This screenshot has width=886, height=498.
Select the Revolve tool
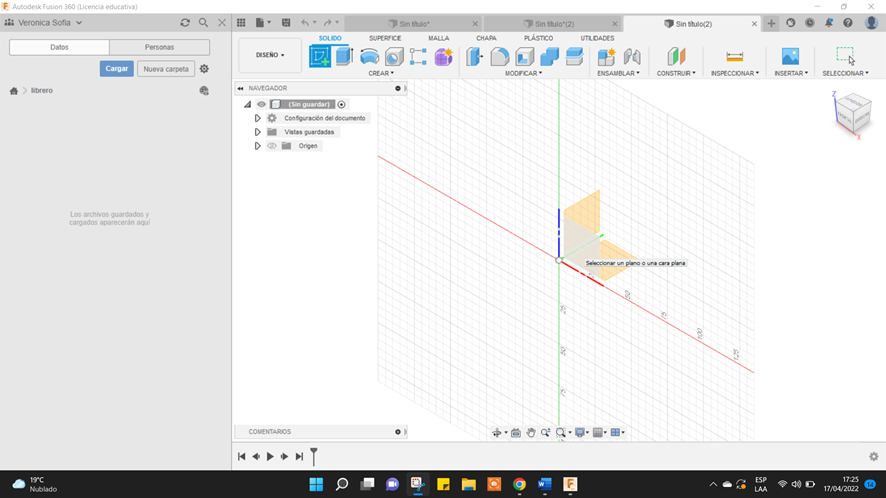click(370, 57)
